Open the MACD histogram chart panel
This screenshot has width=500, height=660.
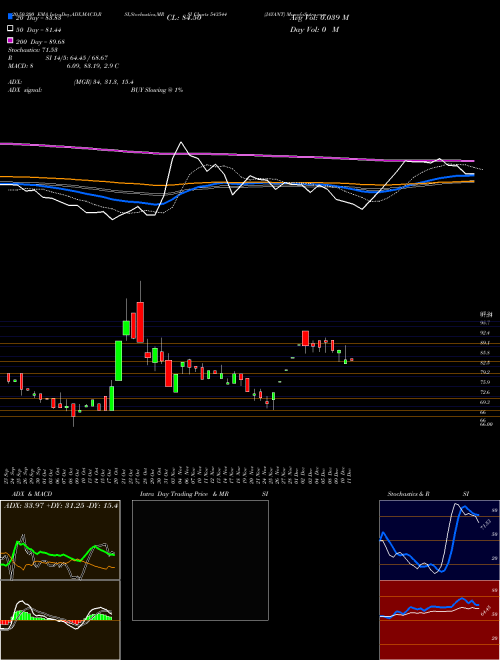click(x=60, y=620)
